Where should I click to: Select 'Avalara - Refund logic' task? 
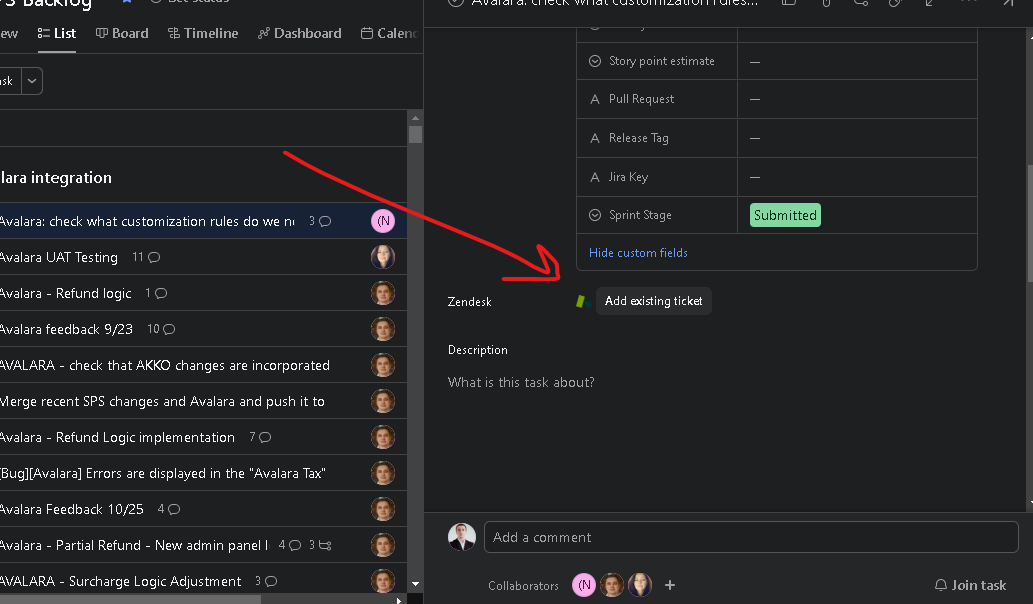tap(66, 293)
